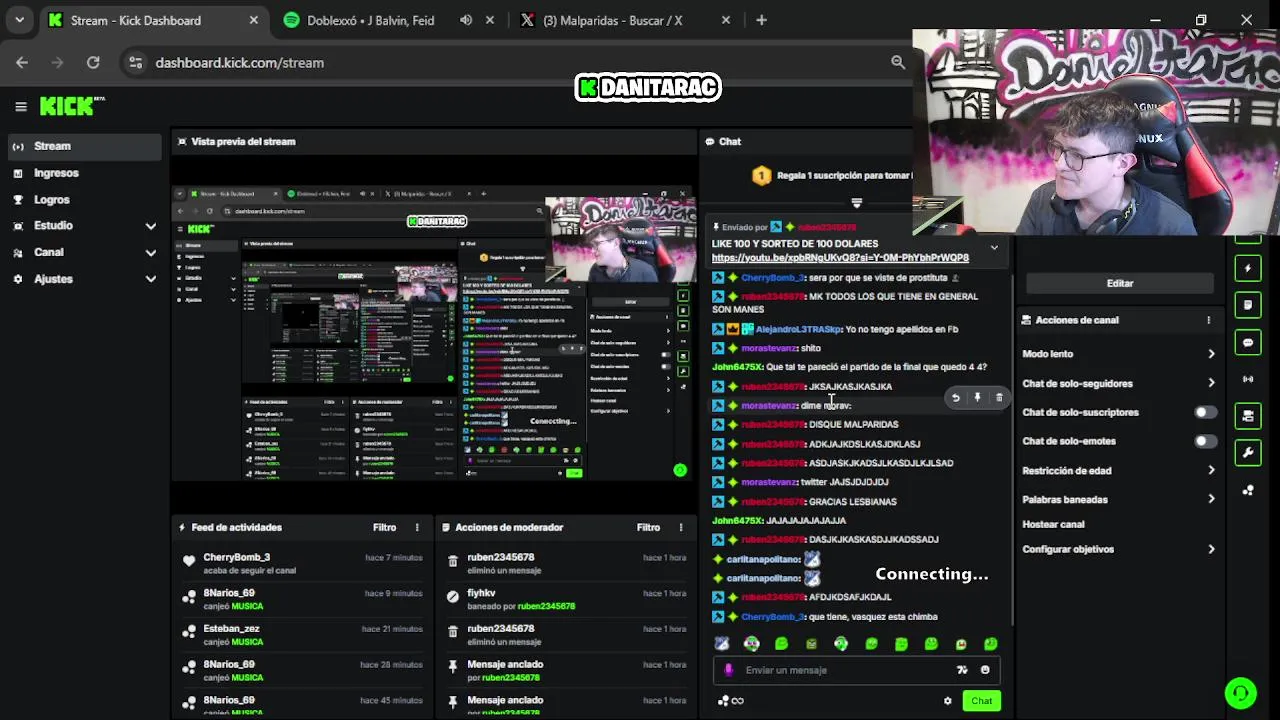
Task: Open Chat de solo-seguidores settings arrow
Action: [1211, 383]
